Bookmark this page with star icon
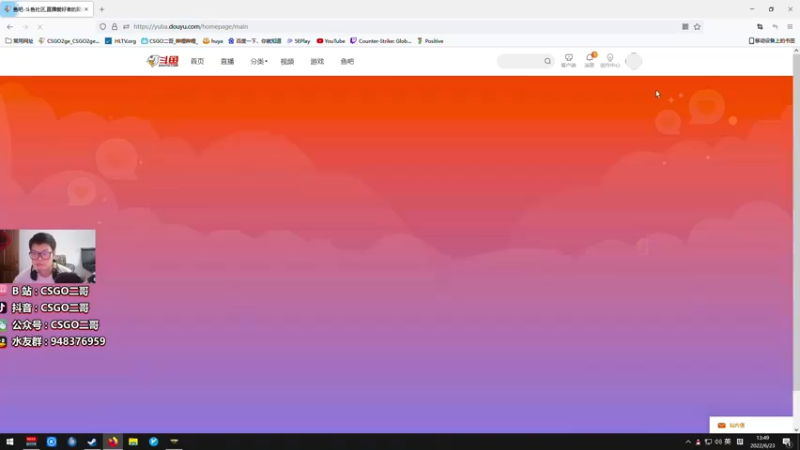The width and height of the screenshot is (800, 450). pos(697,27)
